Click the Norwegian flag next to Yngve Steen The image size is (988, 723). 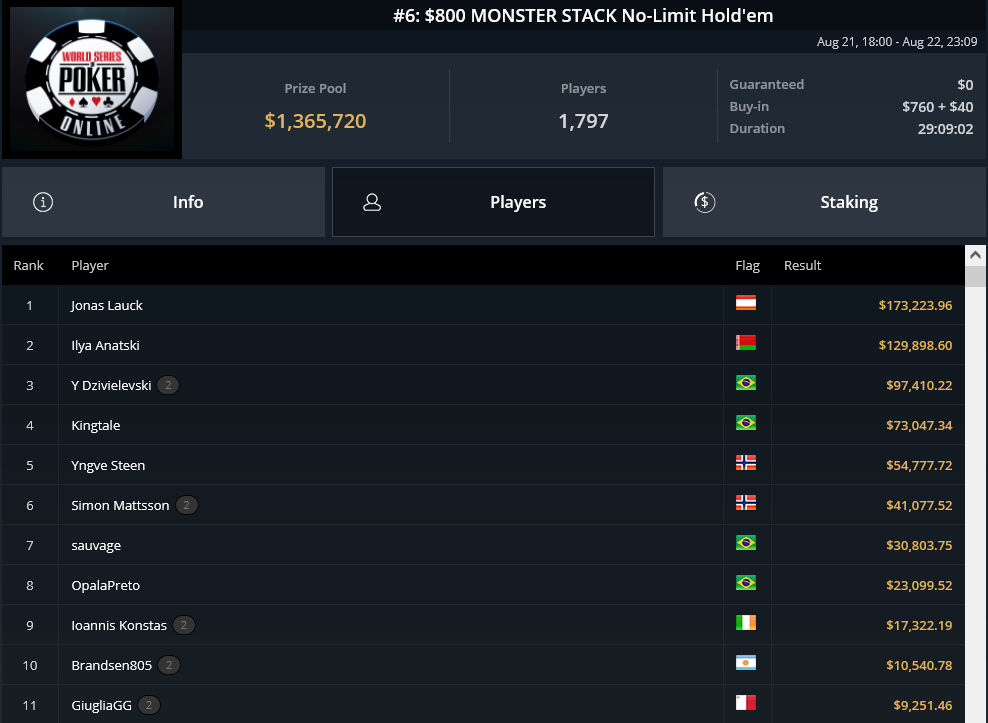[745, 464]
